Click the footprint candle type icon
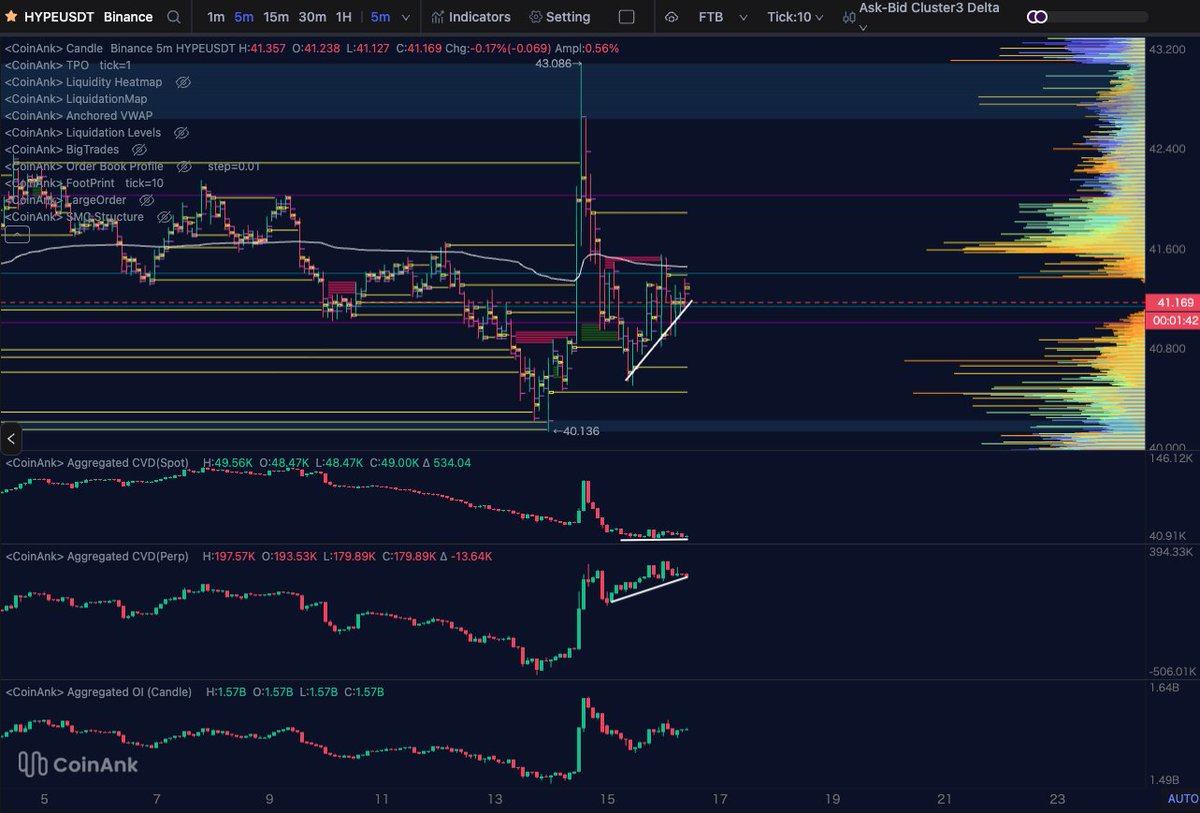Viewport: 1200px width, 813px height. (849, 17)
